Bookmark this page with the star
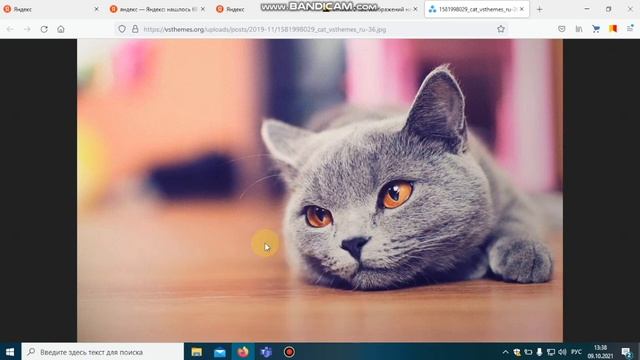 [x=501, y=29]
